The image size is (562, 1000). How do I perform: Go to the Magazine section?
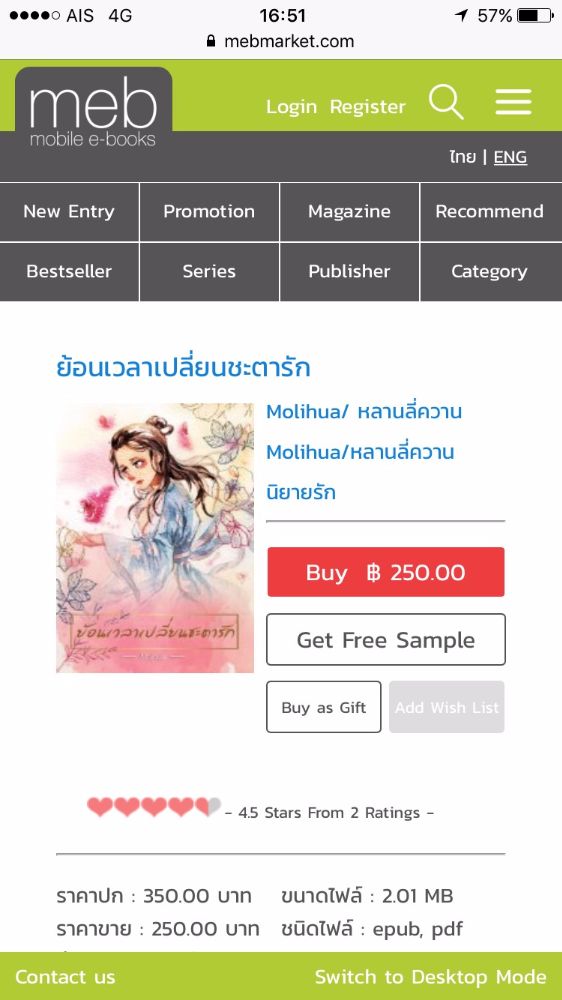coord(350,212)
